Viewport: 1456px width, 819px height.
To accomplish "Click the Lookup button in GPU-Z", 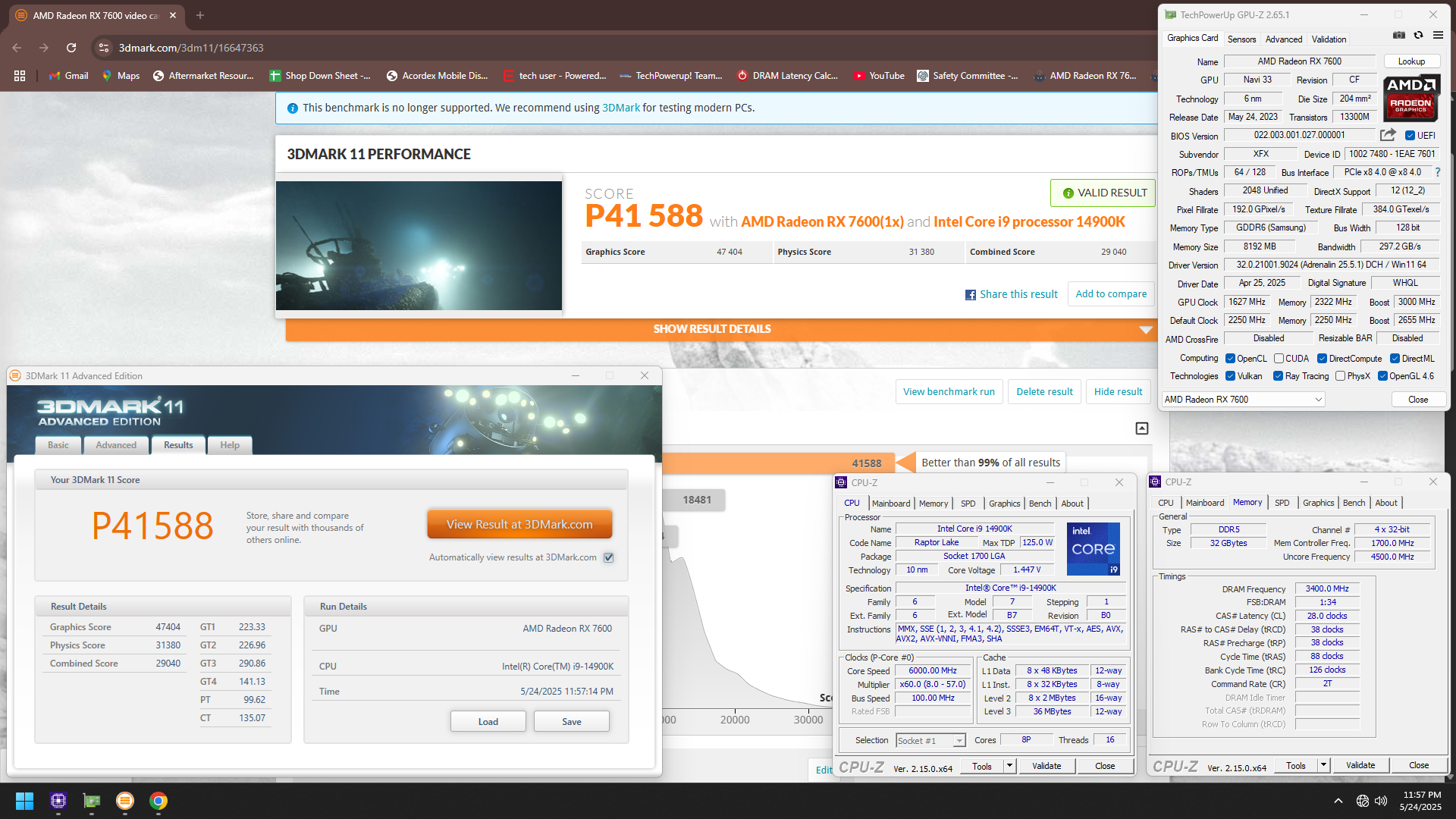I will pyautogui.click(x=1411, y=61).
